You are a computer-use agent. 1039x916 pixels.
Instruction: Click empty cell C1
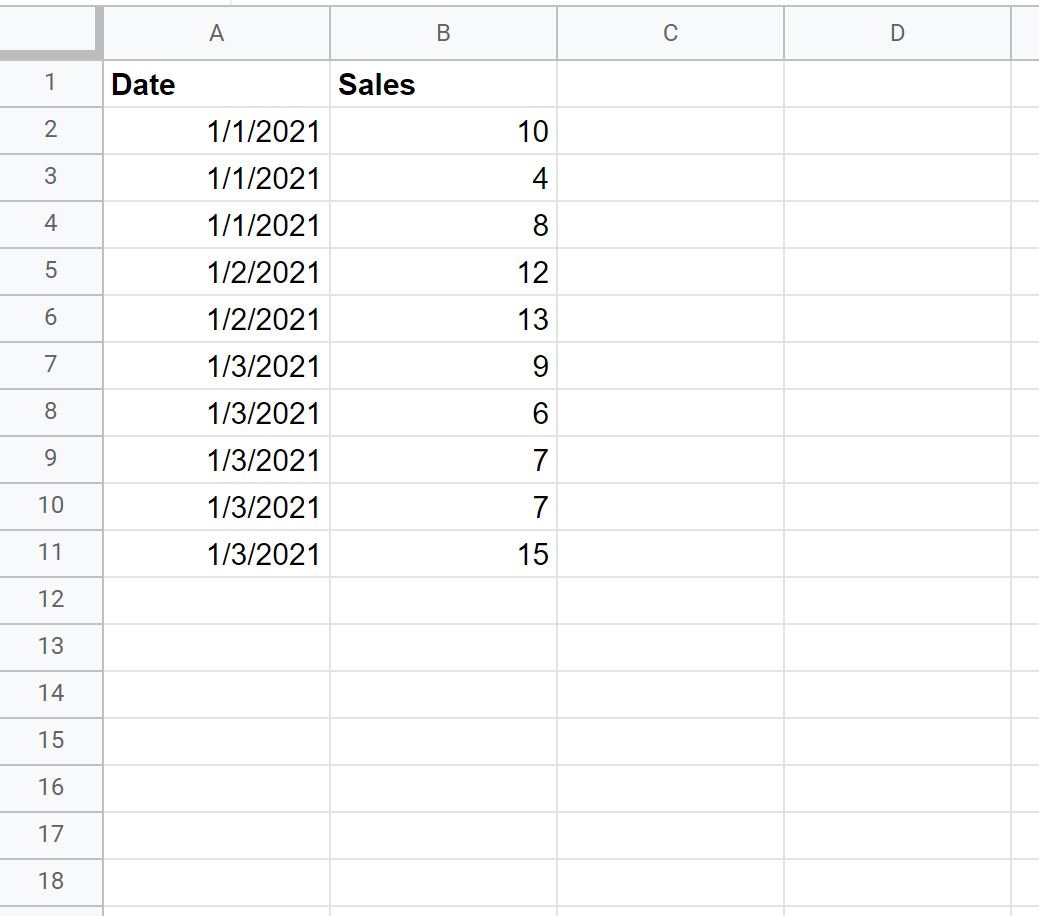[671, 84]
